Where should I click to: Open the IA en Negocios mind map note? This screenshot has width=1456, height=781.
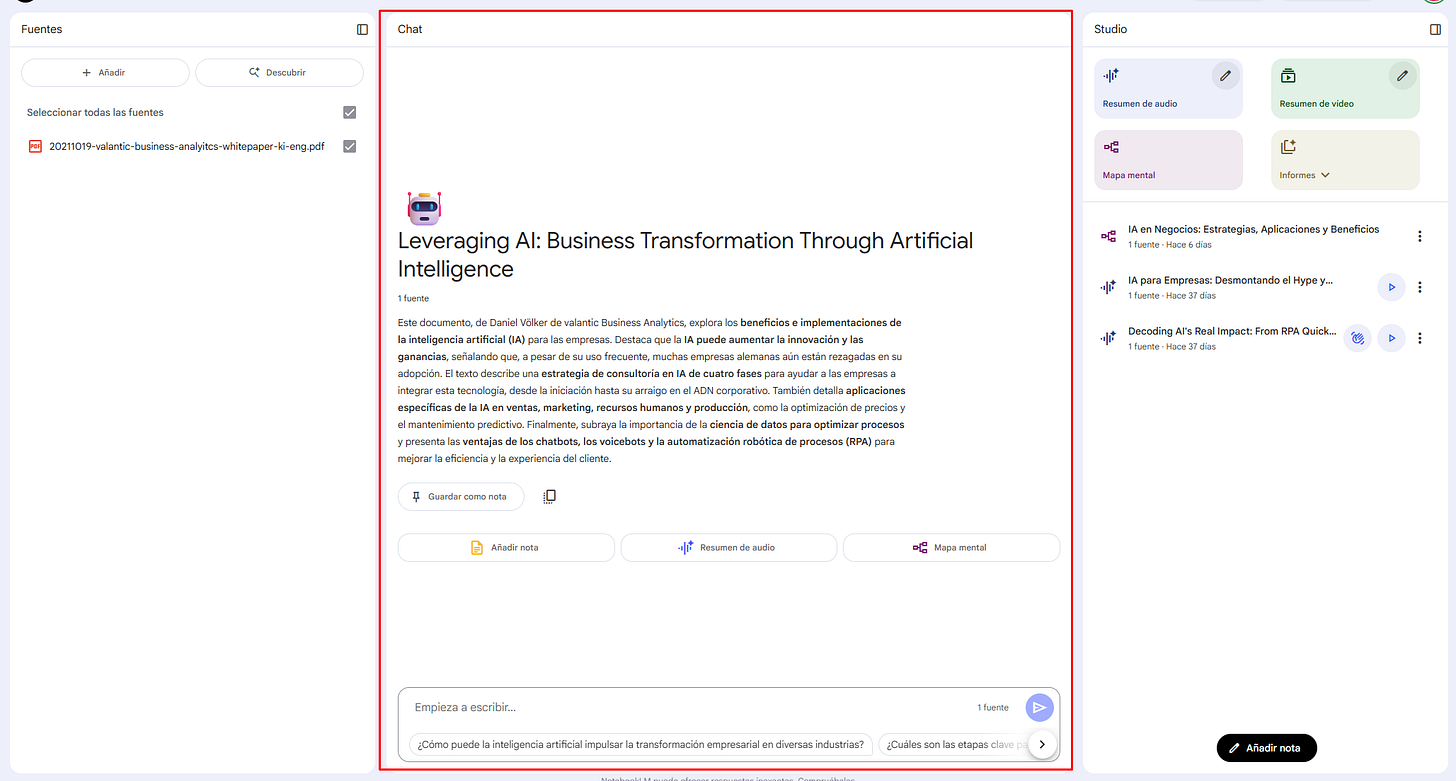pos(1253,236)
